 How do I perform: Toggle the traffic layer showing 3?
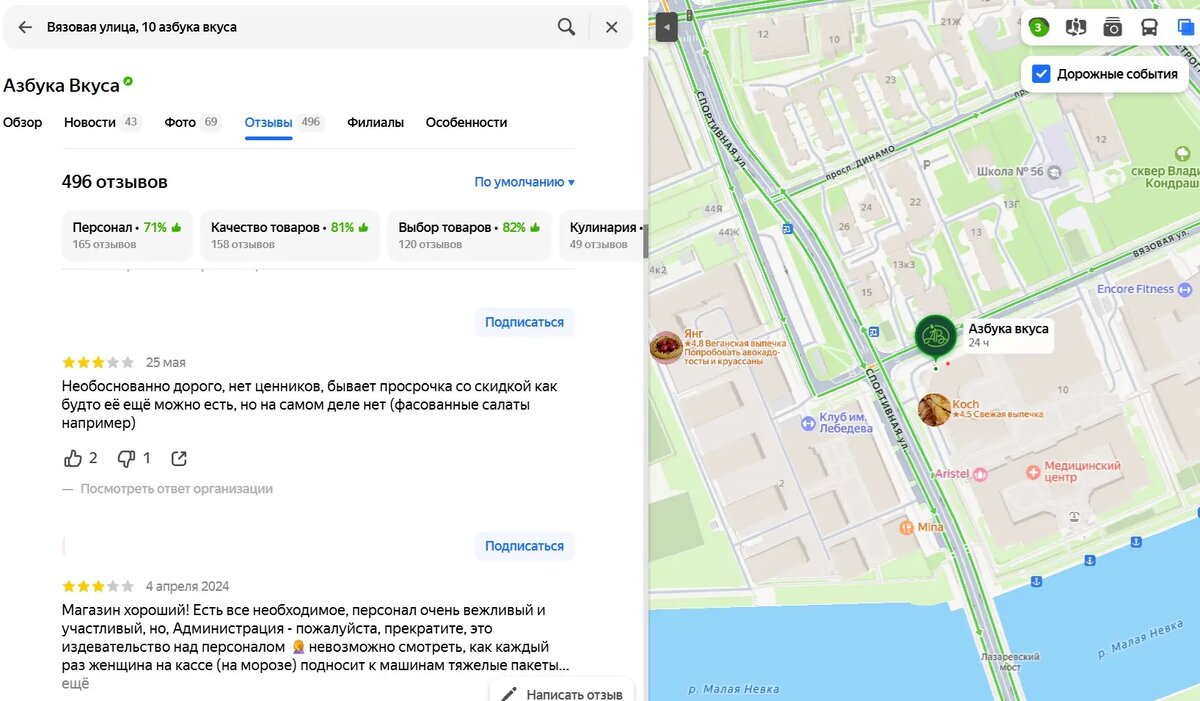point(1039,27)
